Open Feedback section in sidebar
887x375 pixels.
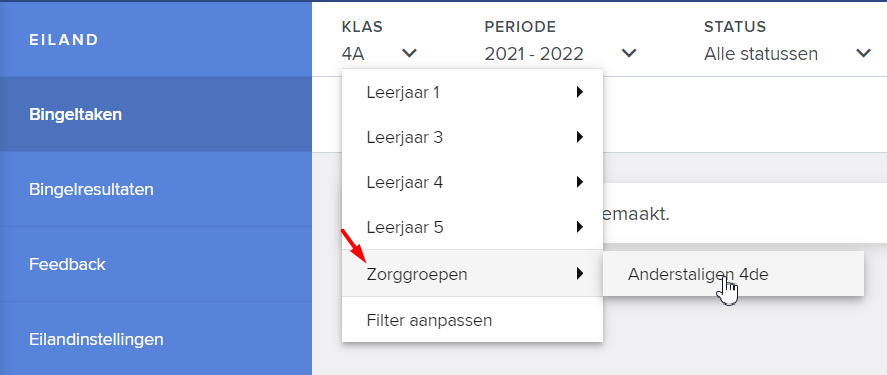point(156,264)
